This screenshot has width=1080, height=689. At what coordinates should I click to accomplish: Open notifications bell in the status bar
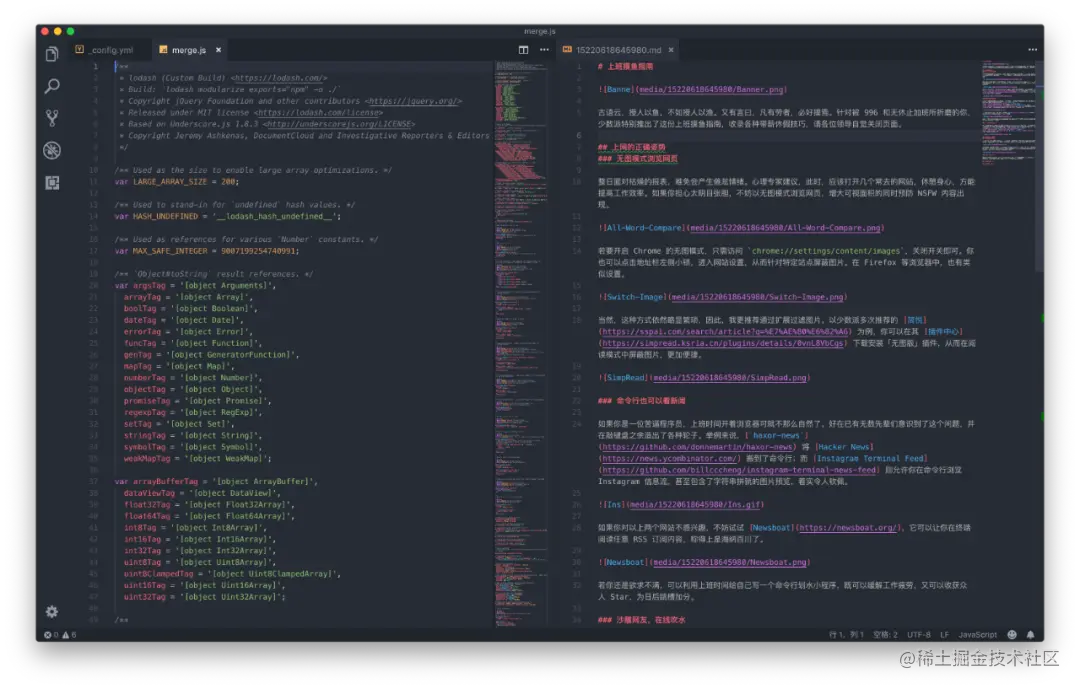(1030, 635)
